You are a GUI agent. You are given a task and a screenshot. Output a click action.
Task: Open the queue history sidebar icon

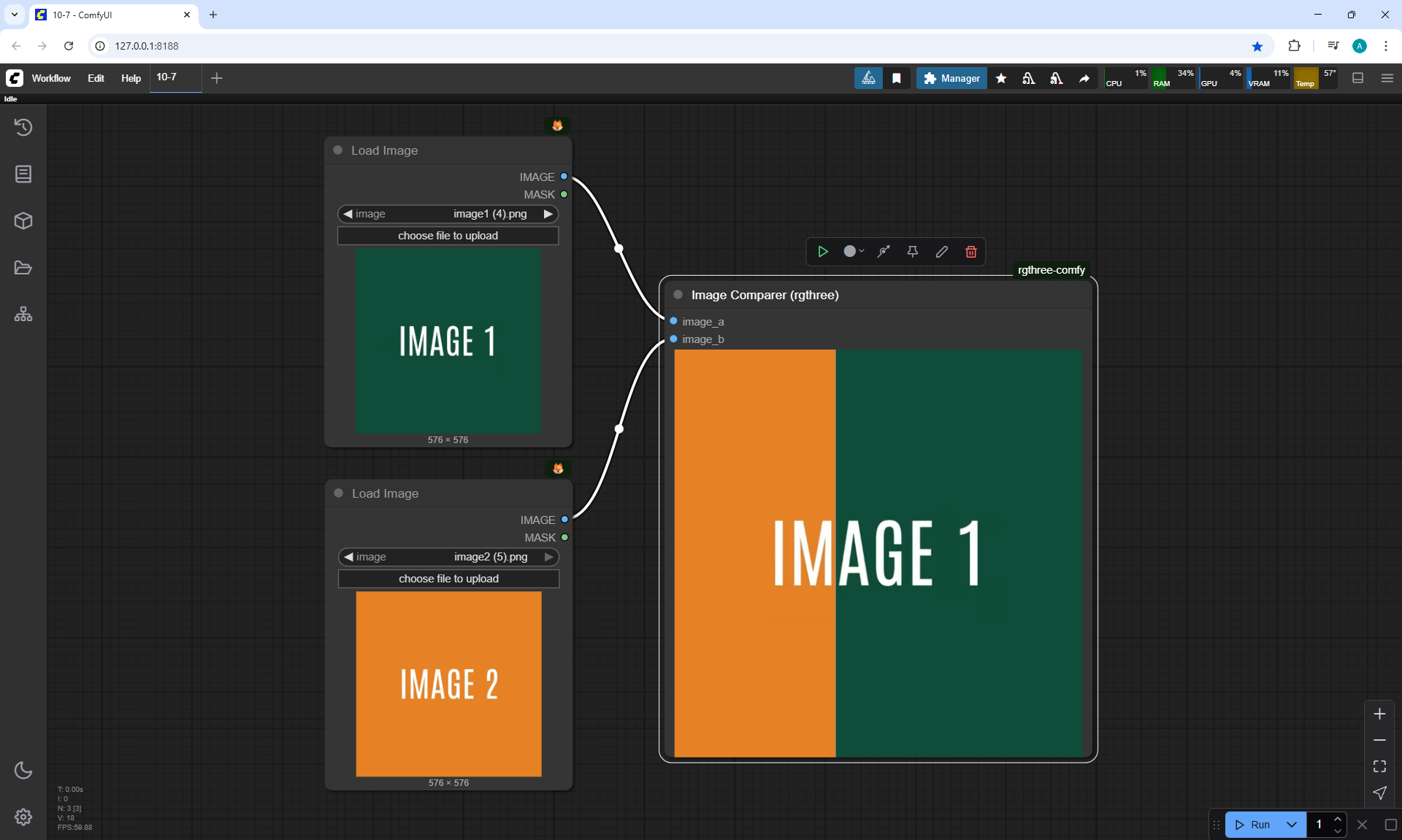coord(23,127)
